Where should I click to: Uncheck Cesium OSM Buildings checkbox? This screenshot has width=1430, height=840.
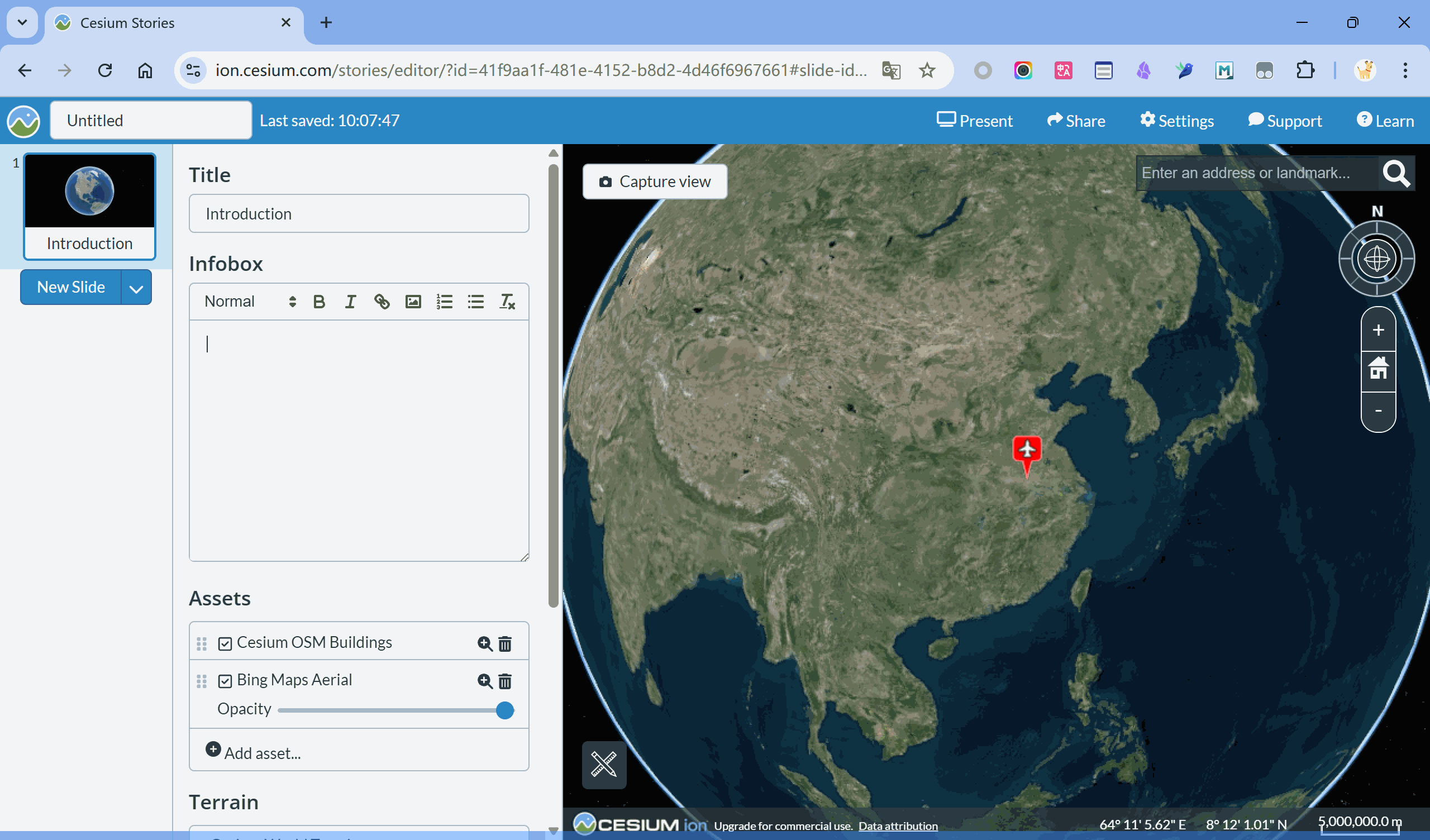pyautogui.click(x=225, y=643)
